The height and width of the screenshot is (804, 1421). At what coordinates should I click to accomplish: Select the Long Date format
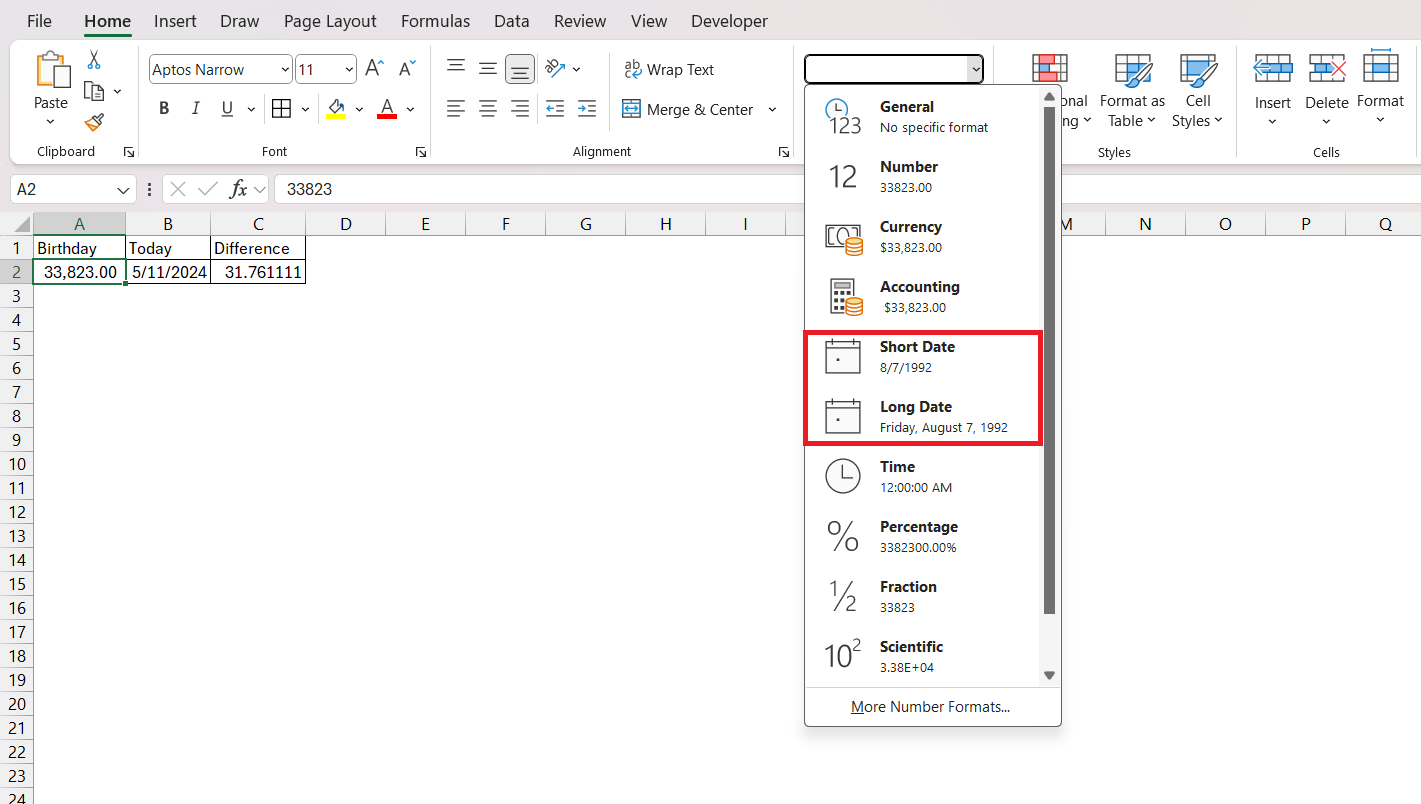click(922, 417)
